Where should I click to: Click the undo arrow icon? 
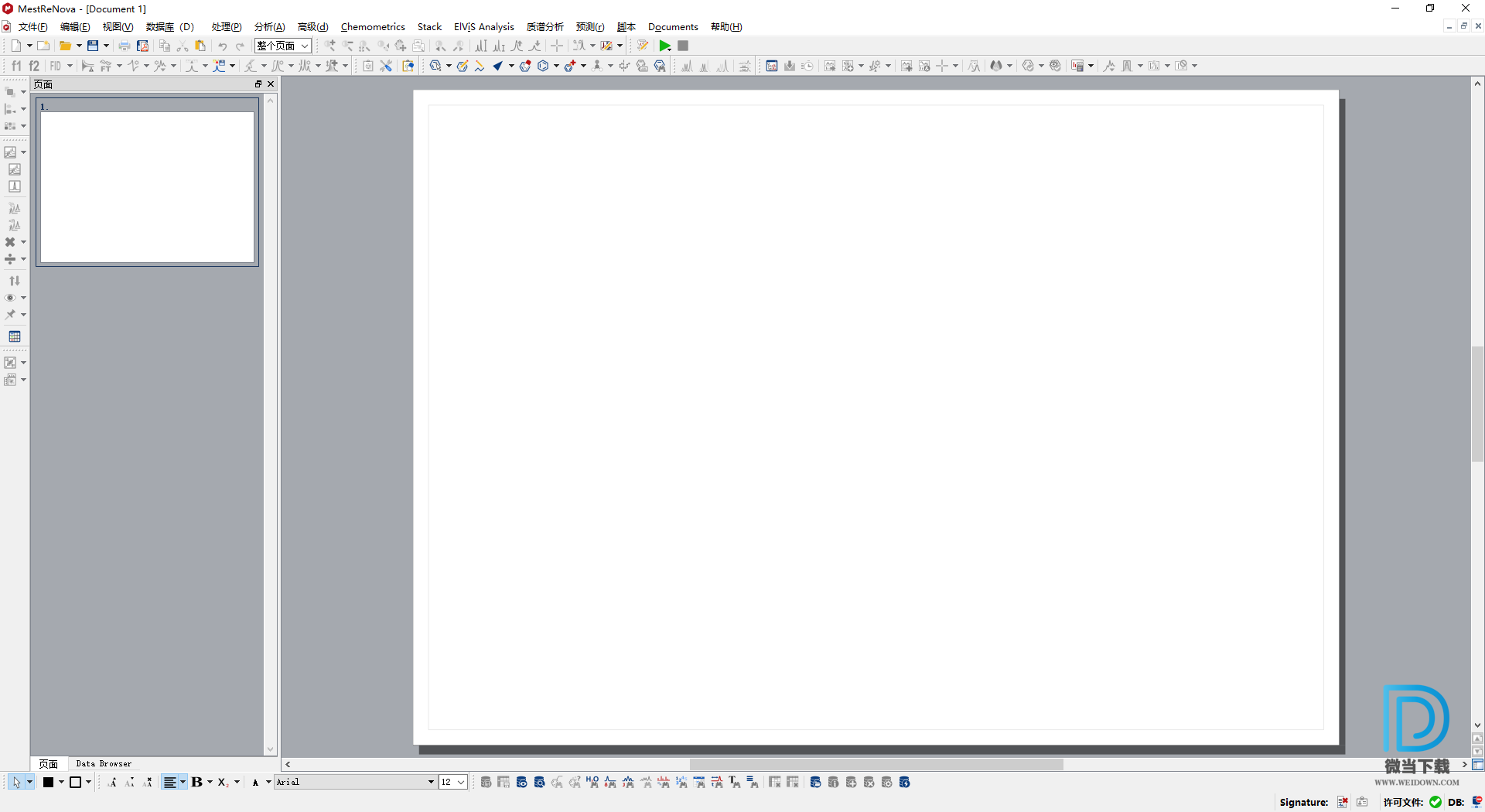click(223, 46)
